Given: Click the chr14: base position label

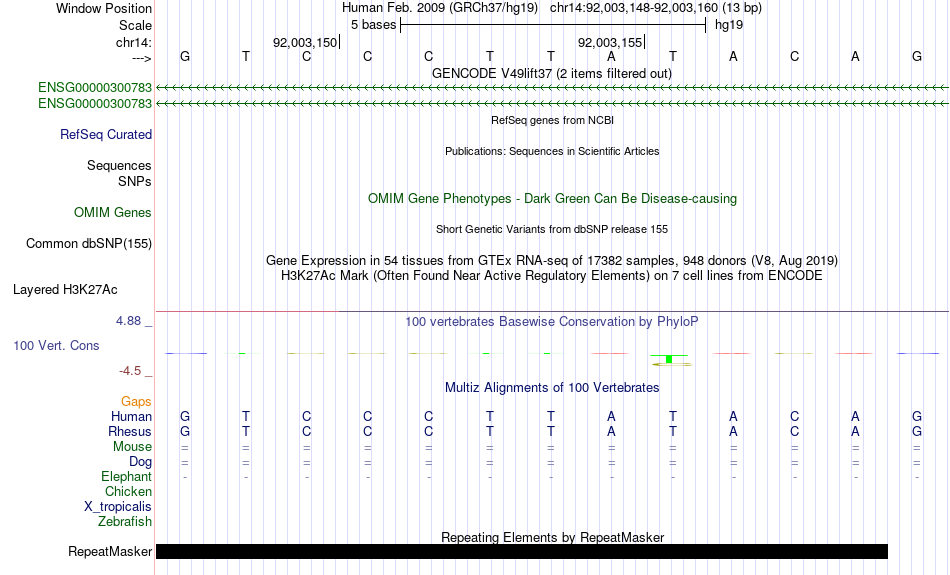Looking at the screenshot, I should (133, 42).
